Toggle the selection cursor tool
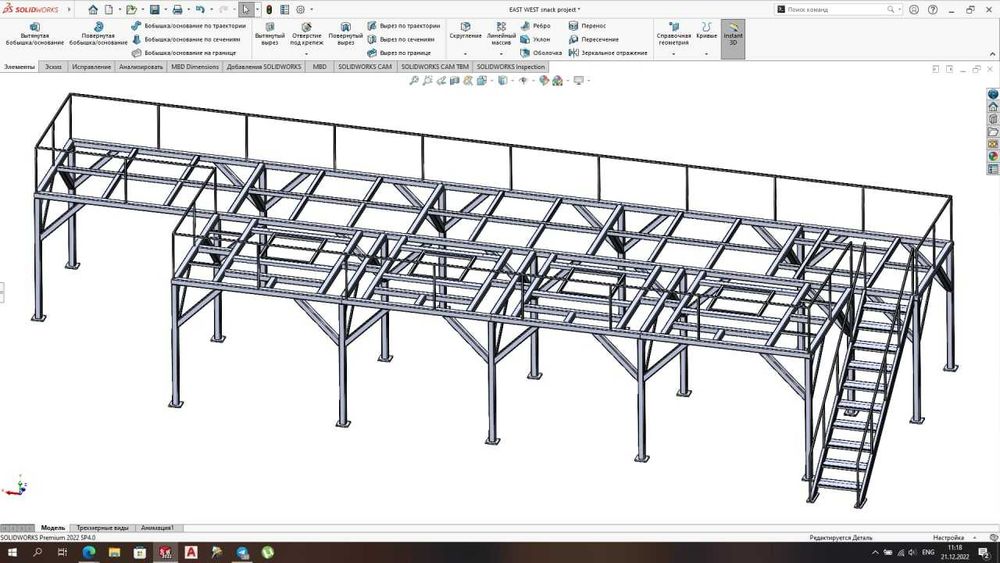Image resolution: width=1000 pixels, height=563 pixels. pyautogui.click(x=246, y=9)
